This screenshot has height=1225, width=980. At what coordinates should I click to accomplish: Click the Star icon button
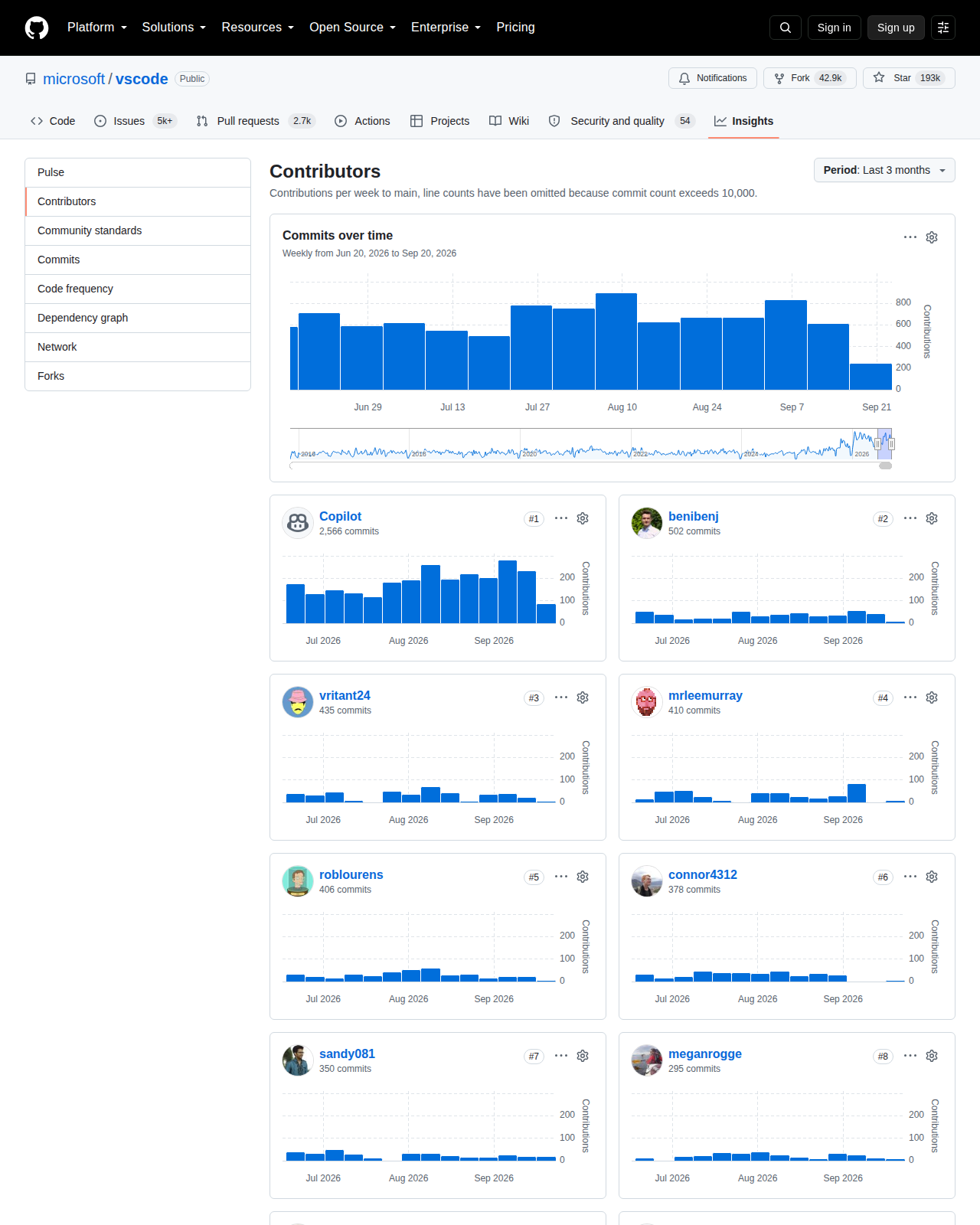909,78
